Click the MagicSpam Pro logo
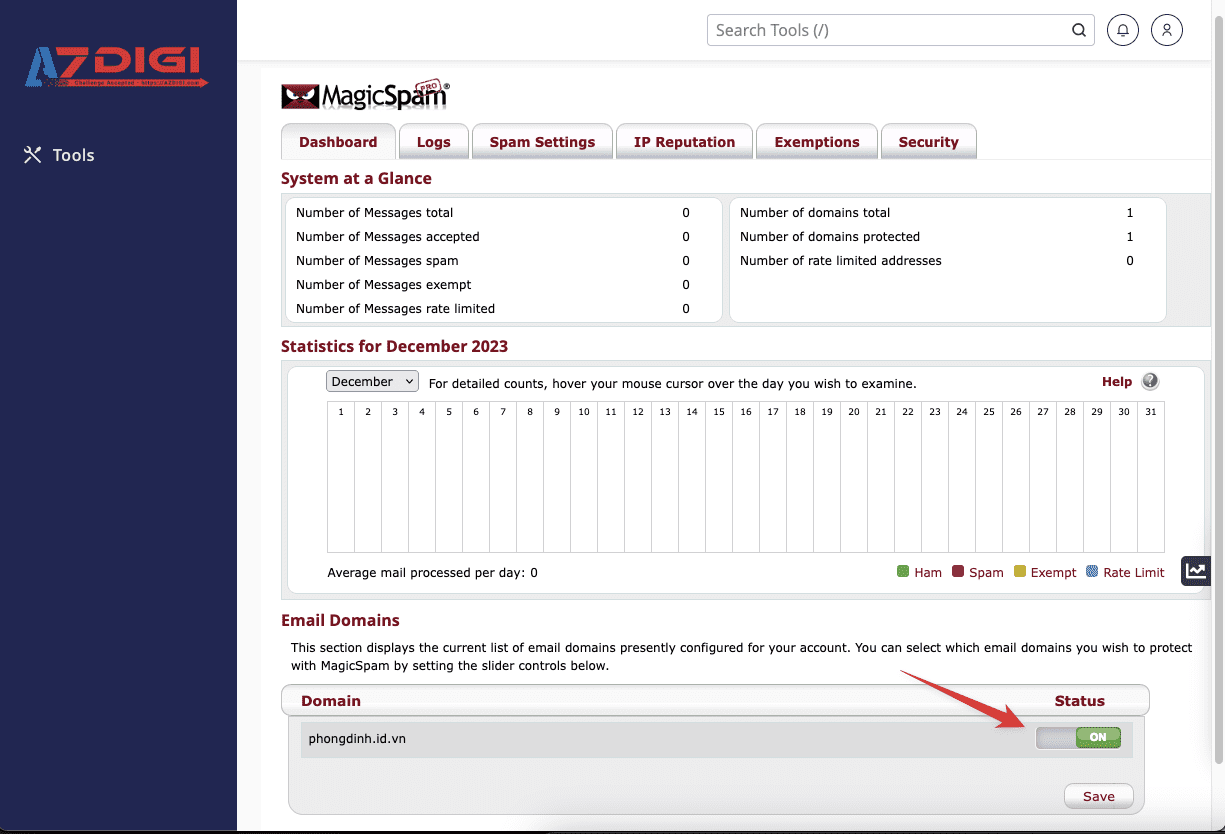The image size is (1225, 834). point(365,95)
